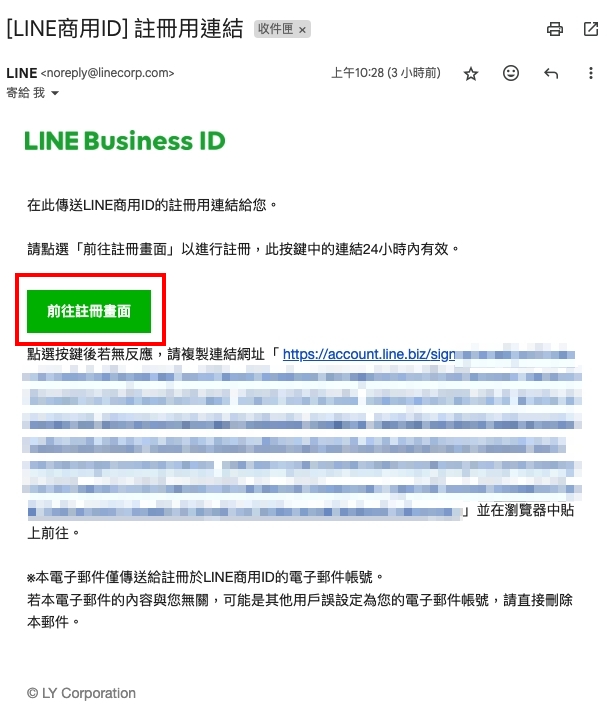Open the email in a new window

click(591, 29)
